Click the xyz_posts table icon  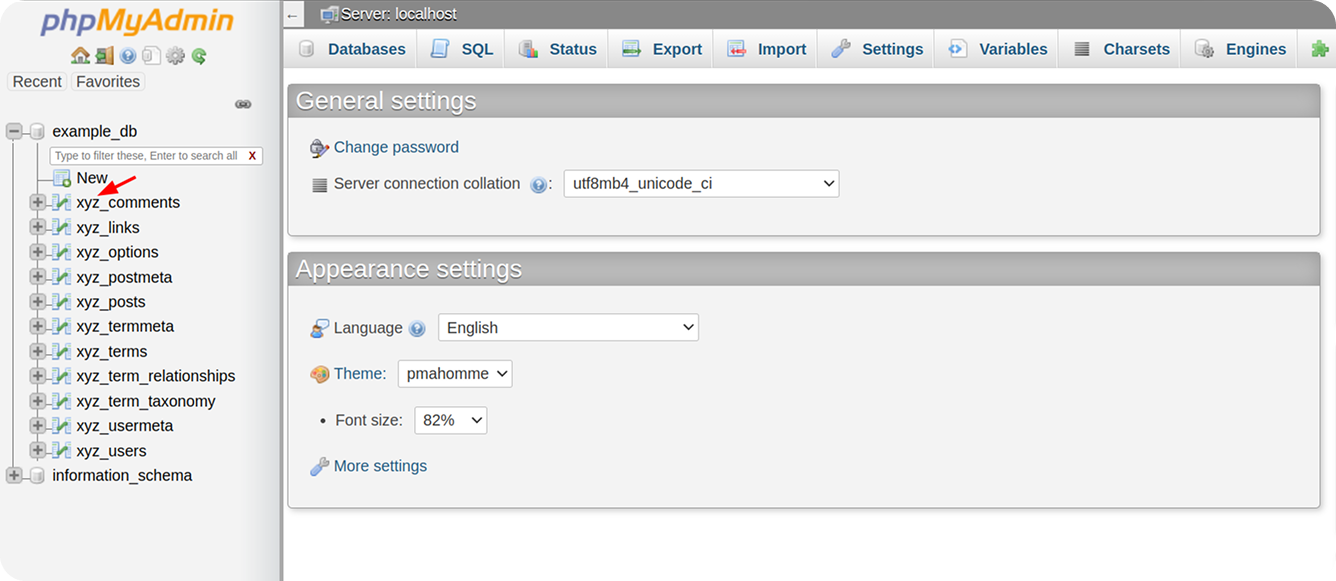coord(61,301)
